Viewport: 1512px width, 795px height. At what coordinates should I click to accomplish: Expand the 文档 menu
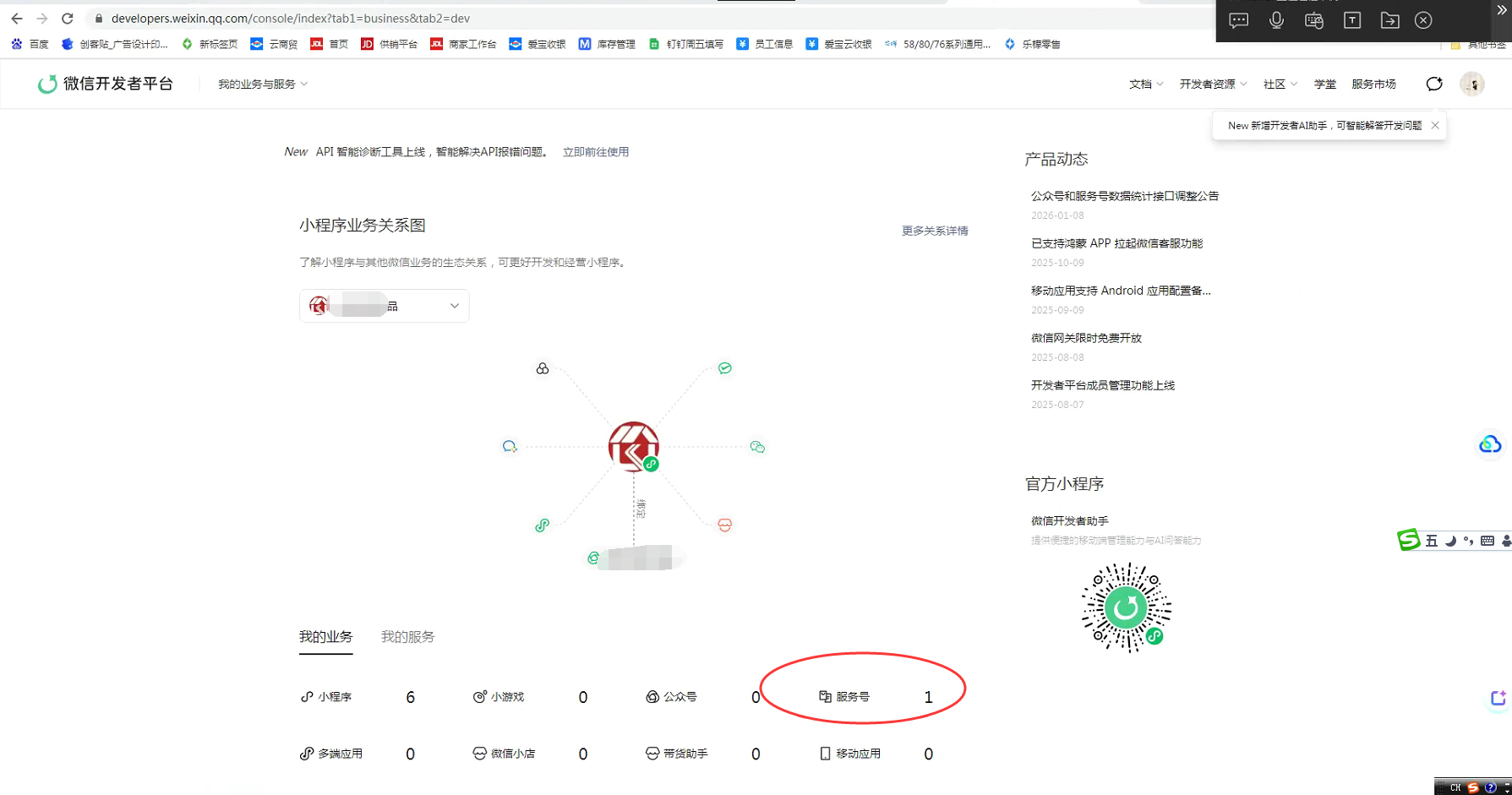coord(1145,84)
